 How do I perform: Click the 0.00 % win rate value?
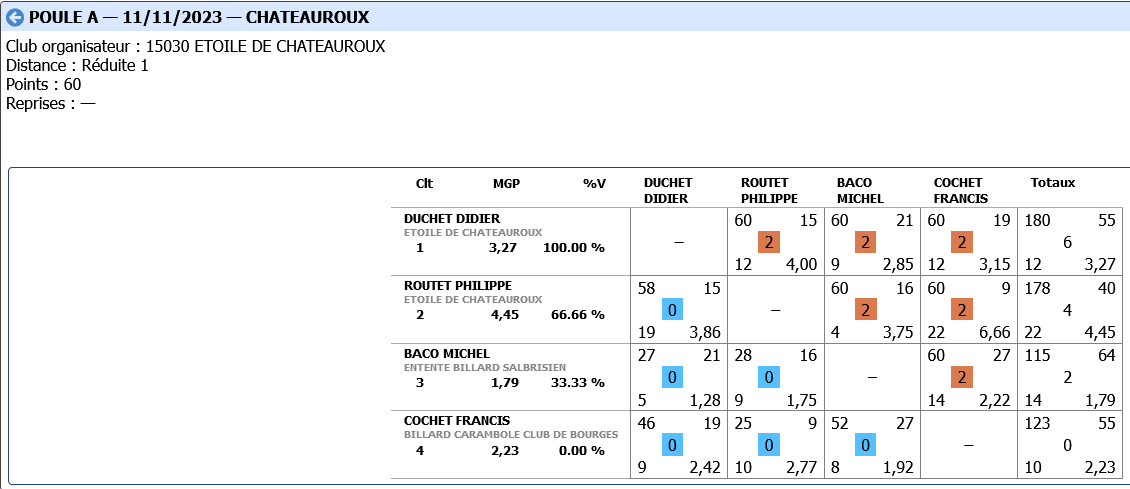pos(581,450)
